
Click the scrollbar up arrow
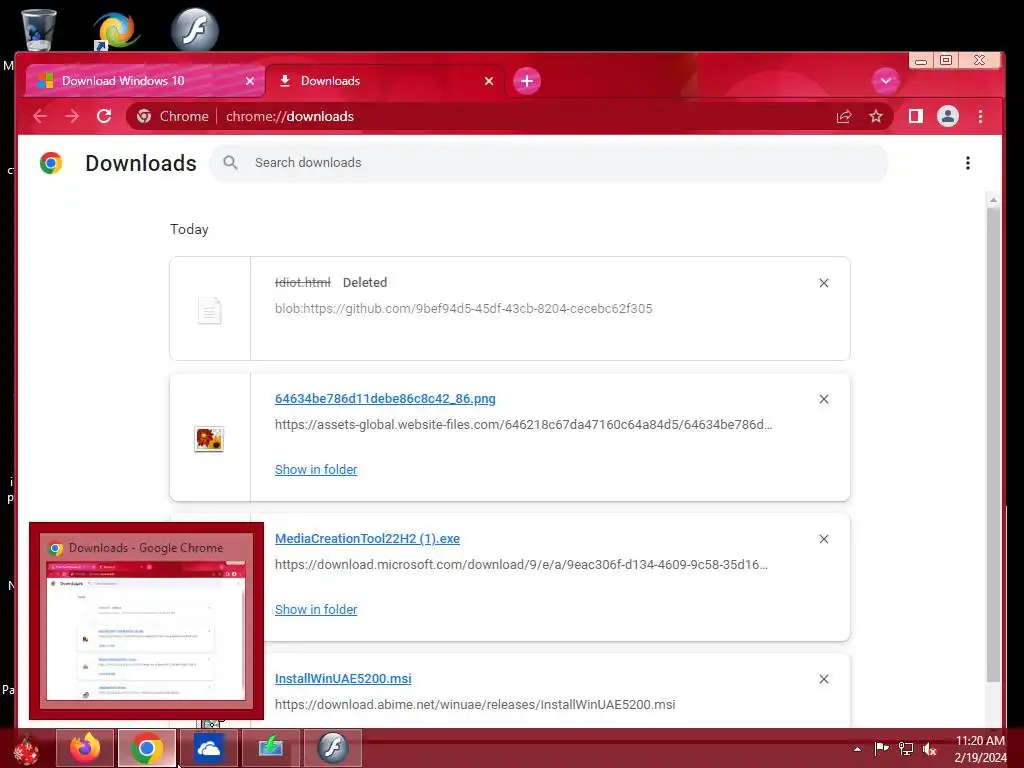point(993,200)
